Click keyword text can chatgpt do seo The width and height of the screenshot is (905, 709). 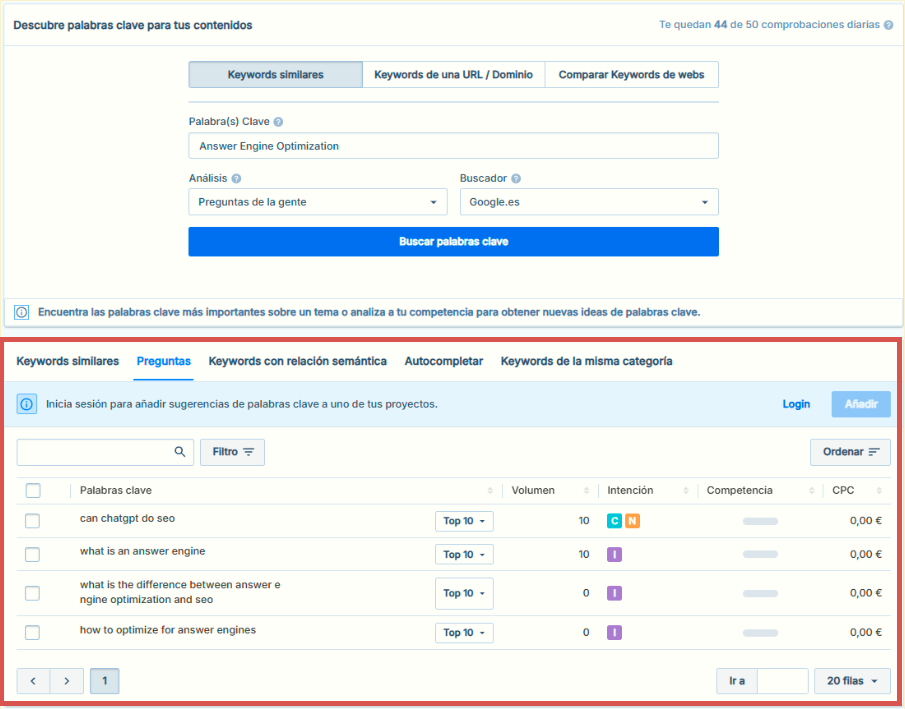coord(127,518)
